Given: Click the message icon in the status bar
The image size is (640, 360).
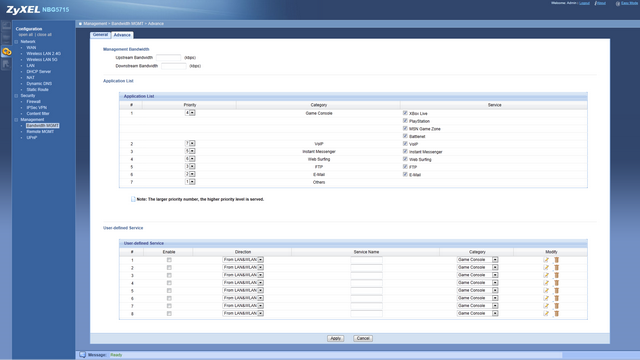Looking at the screenshot, I should (x=82, y=355).
